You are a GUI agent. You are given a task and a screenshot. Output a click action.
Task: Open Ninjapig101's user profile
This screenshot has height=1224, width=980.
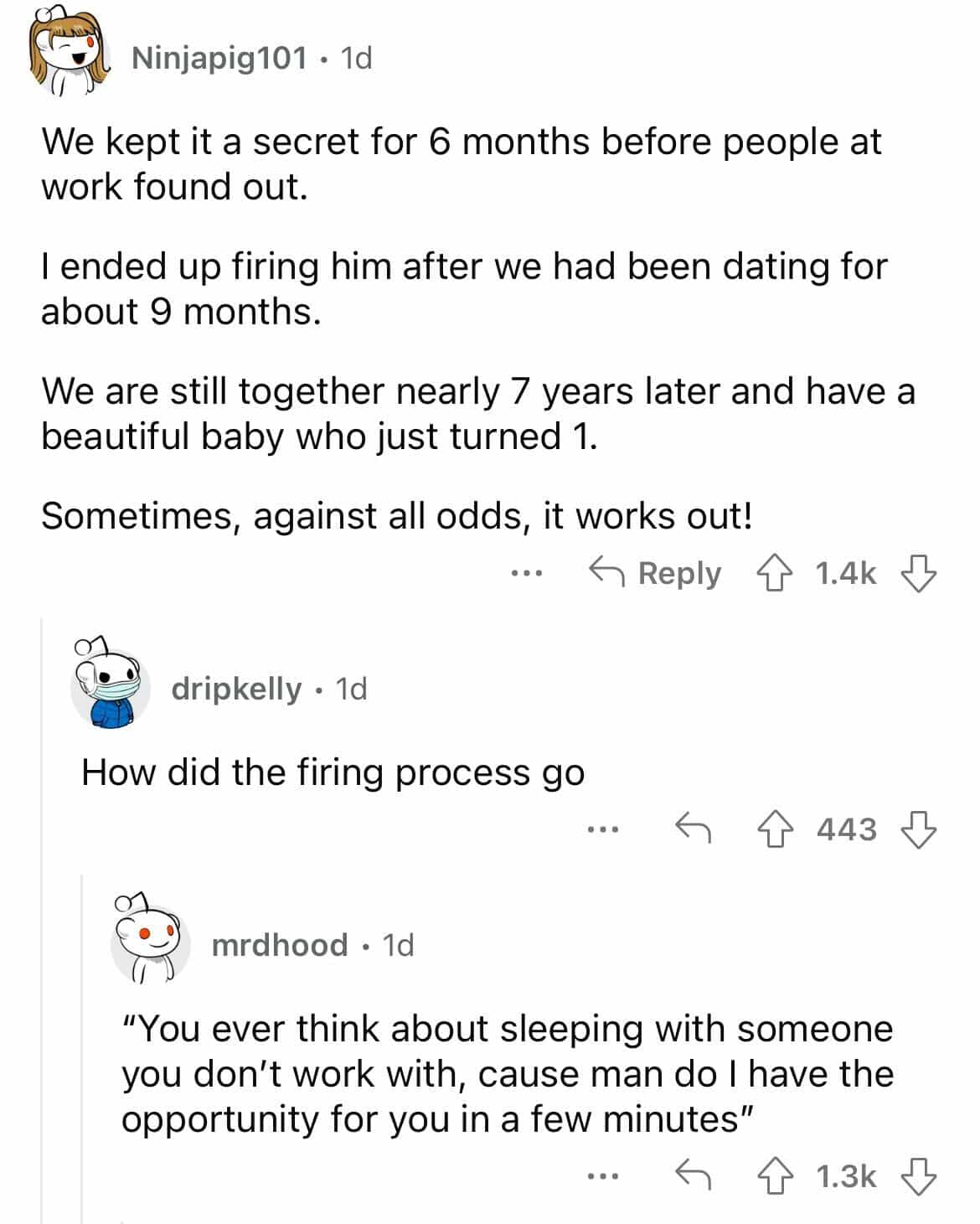[219, 58]
